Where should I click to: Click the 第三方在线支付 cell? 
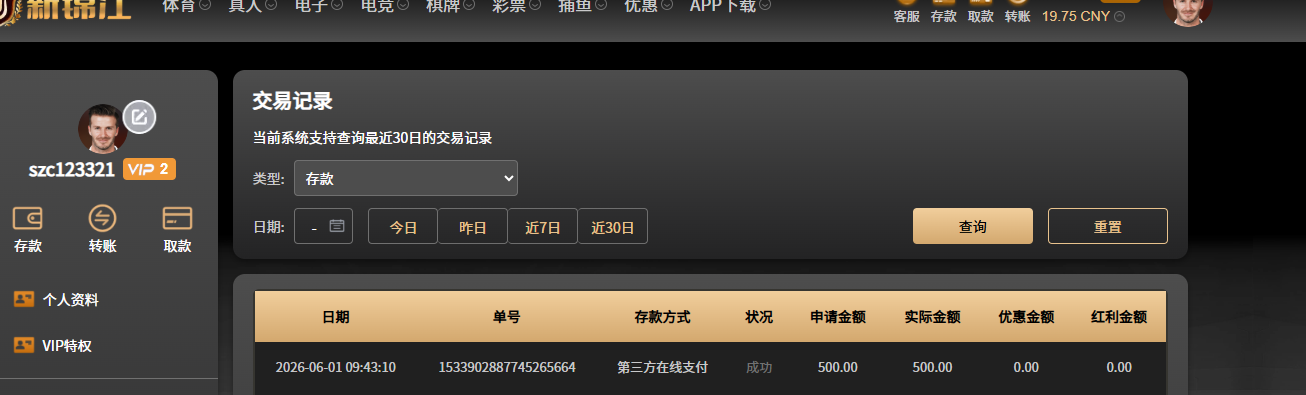tap(663, 367)
